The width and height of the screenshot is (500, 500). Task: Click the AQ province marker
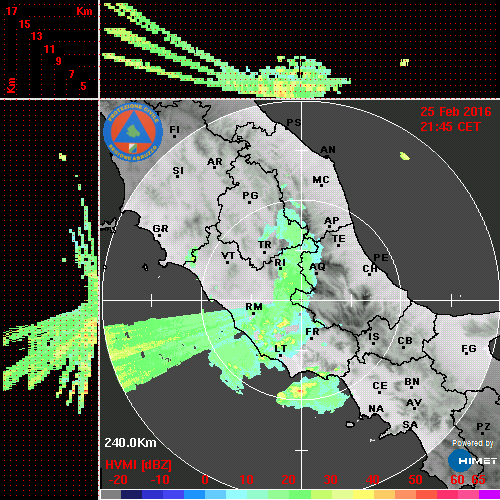point(317,267)
